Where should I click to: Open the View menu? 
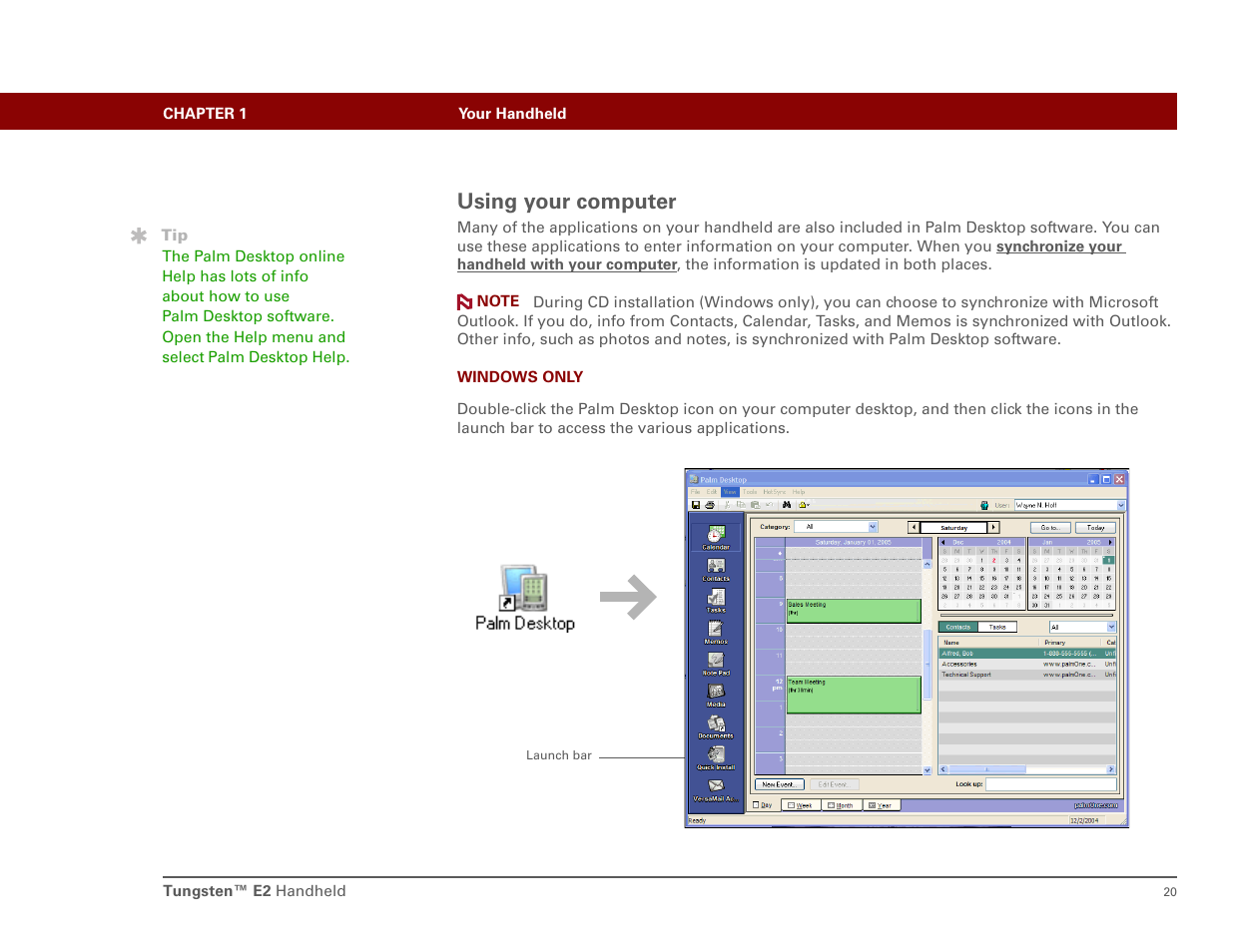730,492
